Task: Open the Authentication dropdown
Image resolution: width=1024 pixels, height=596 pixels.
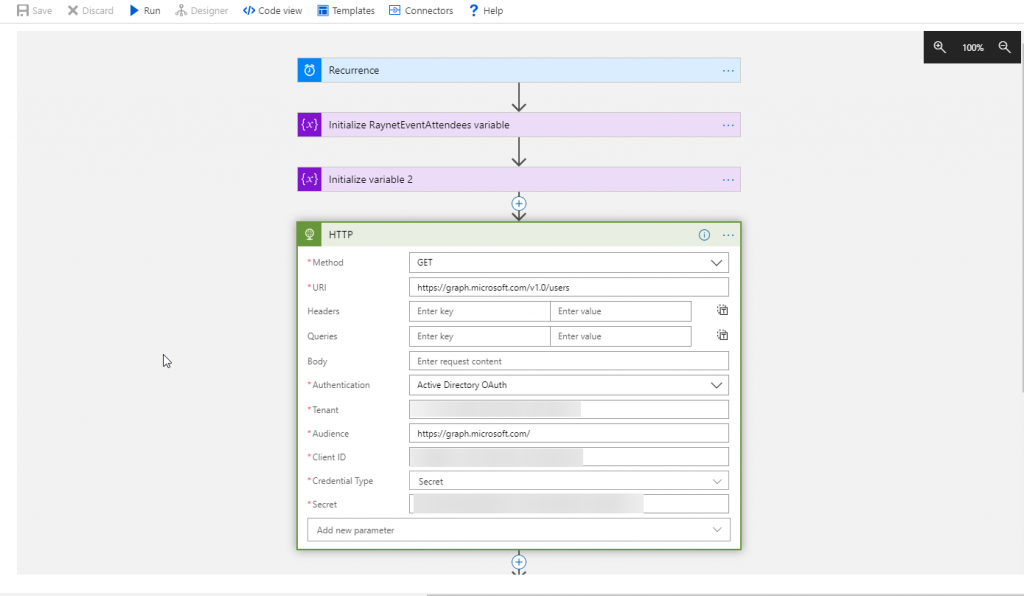Action: coord(569,385)
